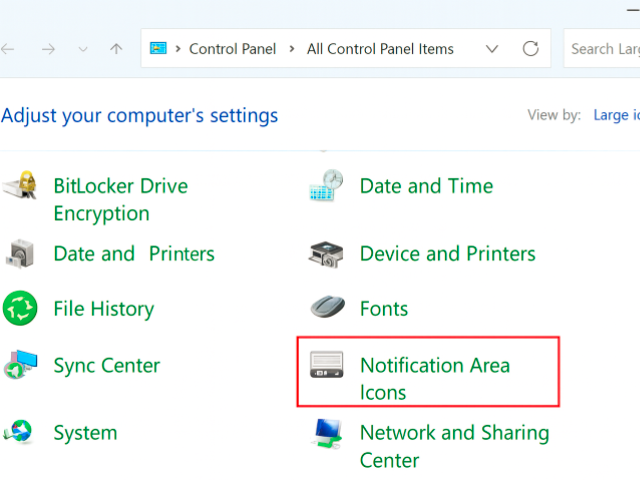Select All Control Panel Items breadcrumb
The height and width of the screenshot is (480, 640).
[380, 48]
